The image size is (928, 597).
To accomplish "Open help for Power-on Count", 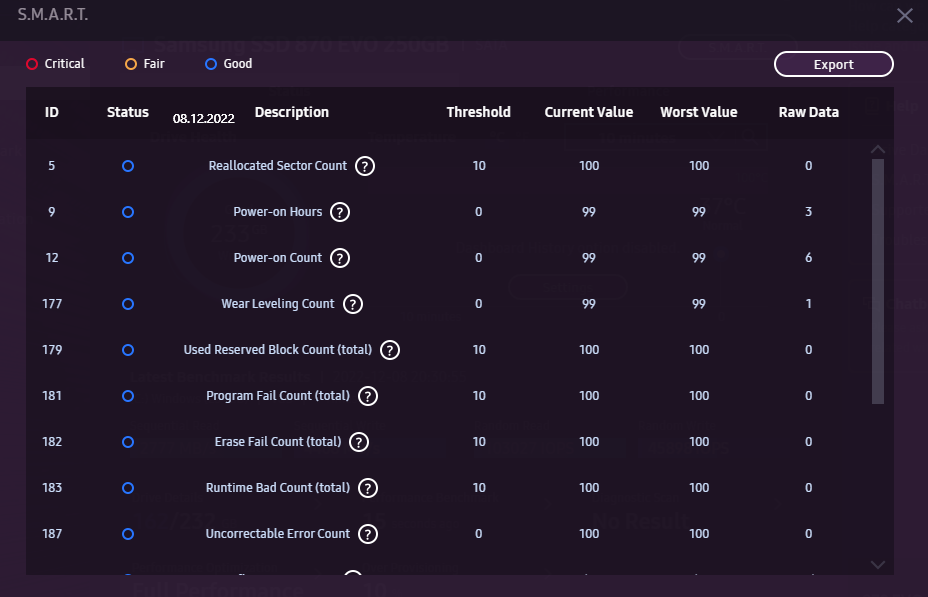I will [x=340, y=258].
